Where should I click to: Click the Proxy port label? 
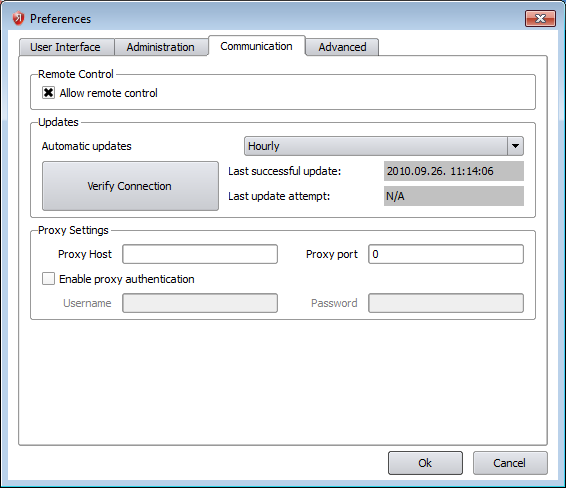pyautogui.click(x=332, y=254)
